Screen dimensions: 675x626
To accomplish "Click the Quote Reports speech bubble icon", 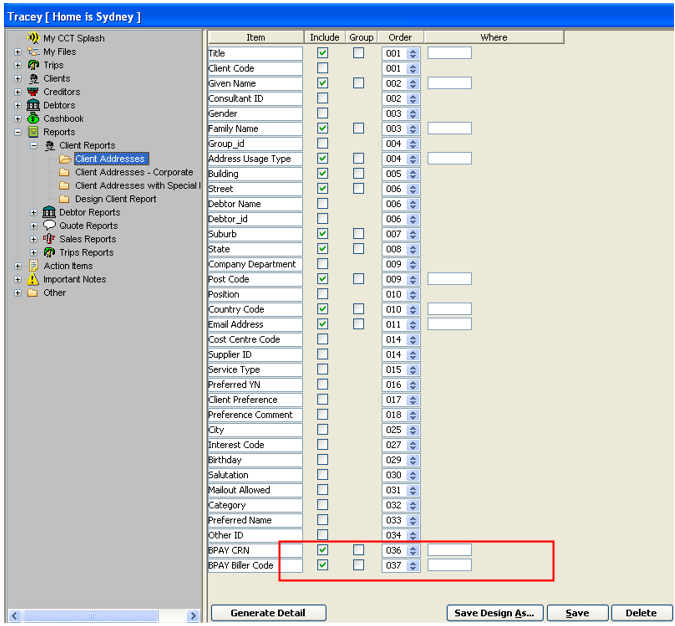I will pyautogui.click(x=49, y=225).
